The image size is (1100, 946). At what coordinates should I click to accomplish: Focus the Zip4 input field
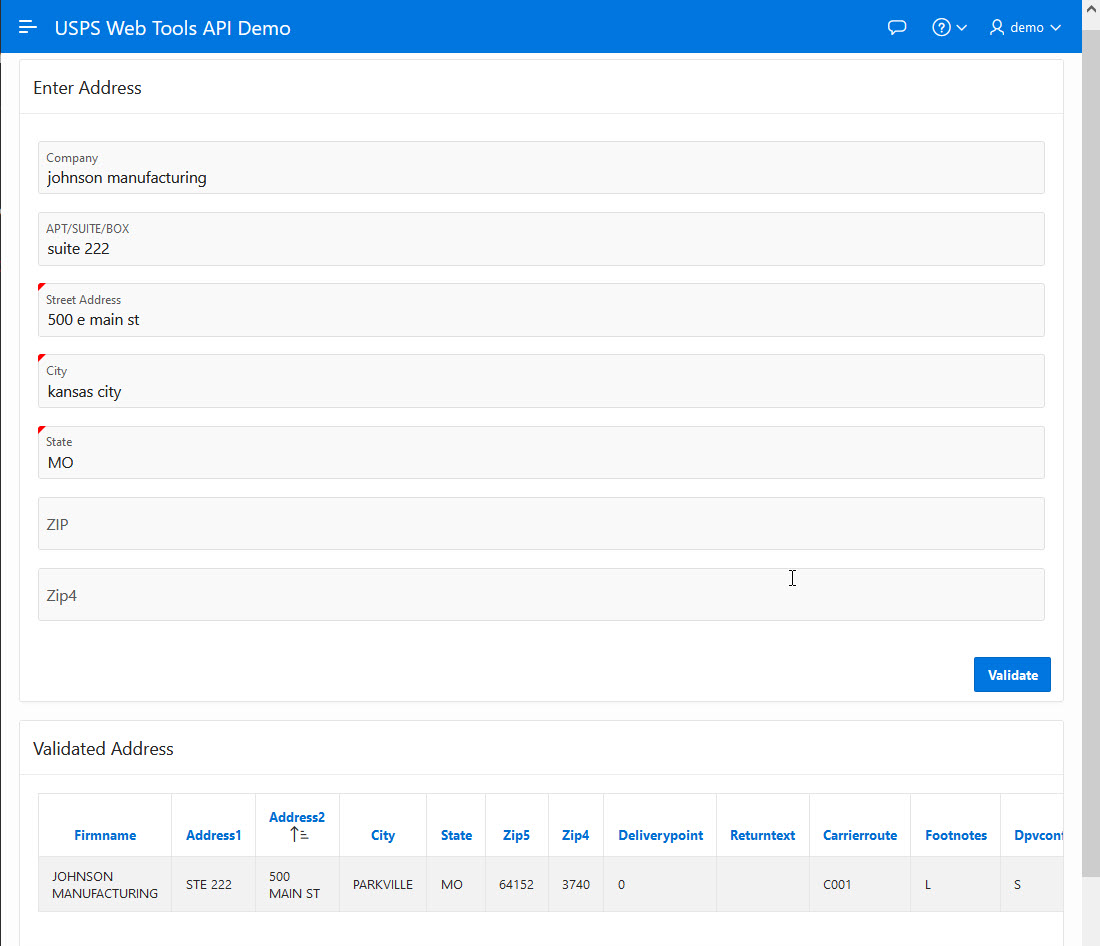click(x=541, y=594)
